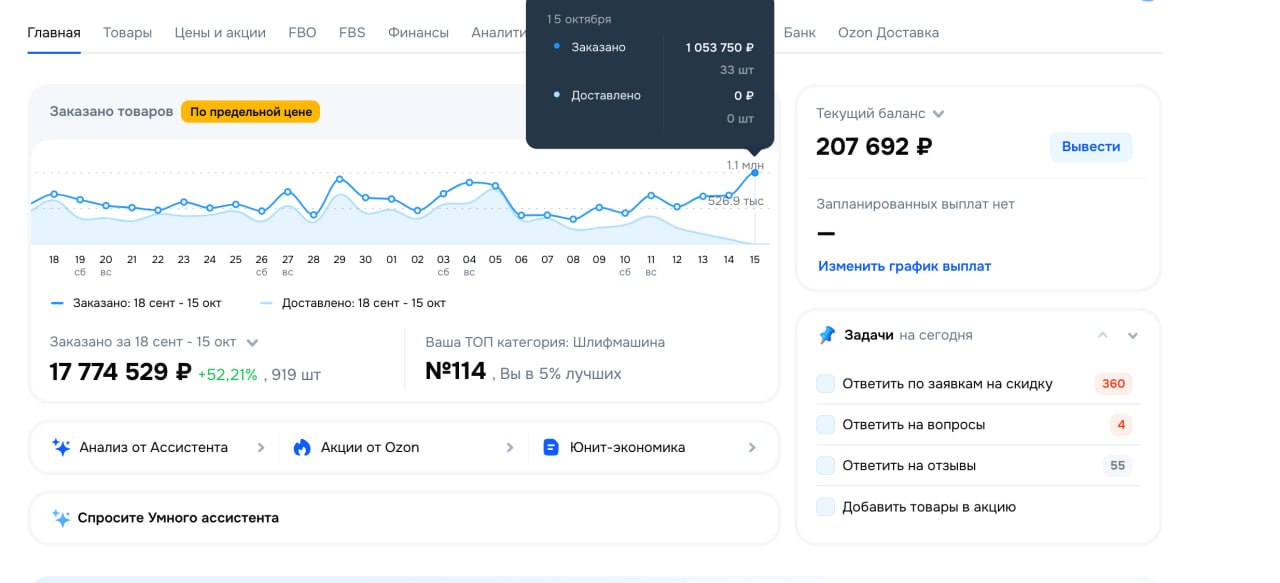Go to the FBS tab

[x=352, y=32]
